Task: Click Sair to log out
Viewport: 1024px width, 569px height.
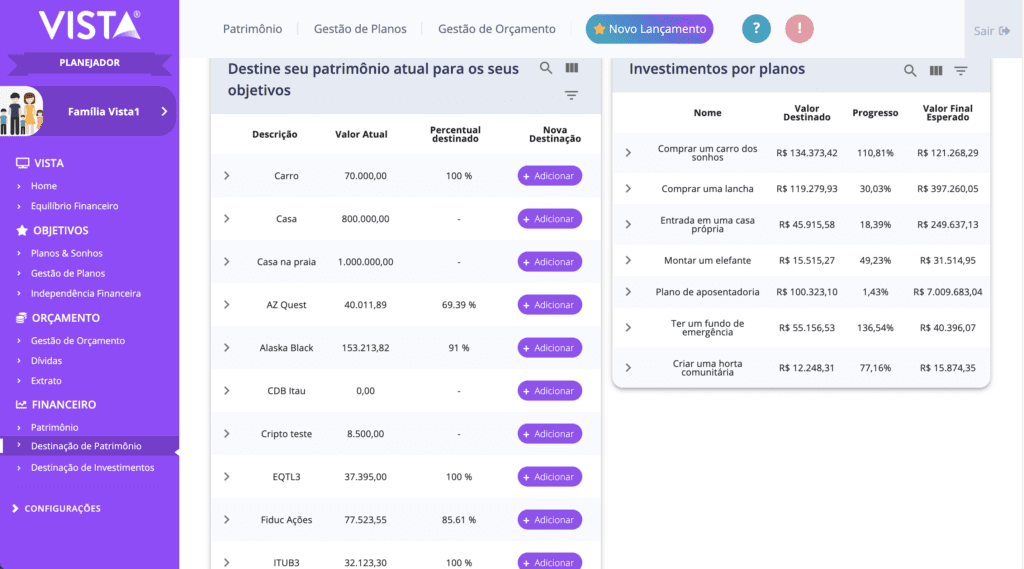Action: [992, 31]
